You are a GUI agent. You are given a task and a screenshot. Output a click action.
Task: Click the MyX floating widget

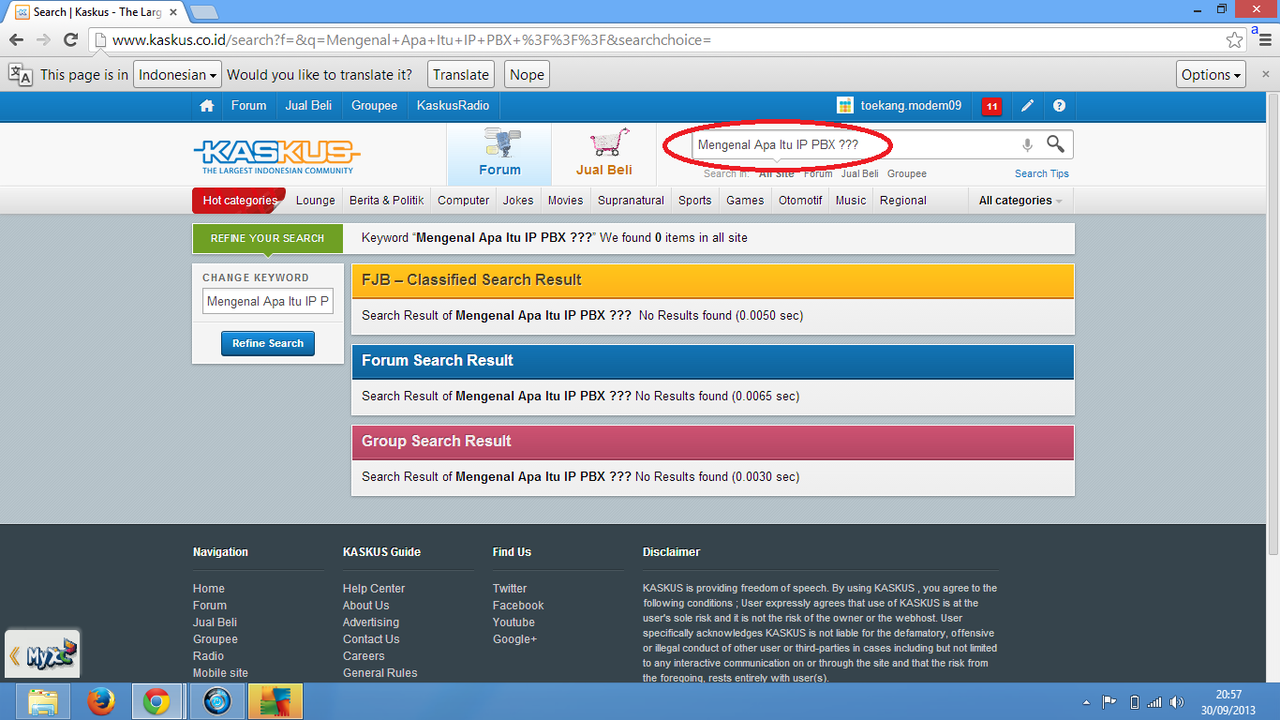point(42,656)
